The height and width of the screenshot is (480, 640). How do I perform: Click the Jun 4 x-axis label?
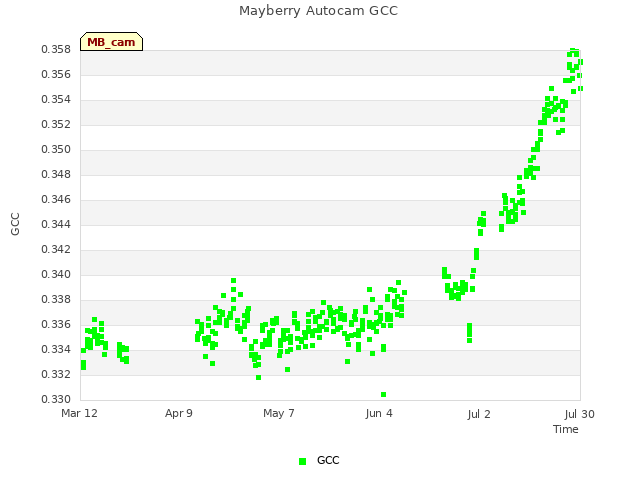tap(379, 413)
